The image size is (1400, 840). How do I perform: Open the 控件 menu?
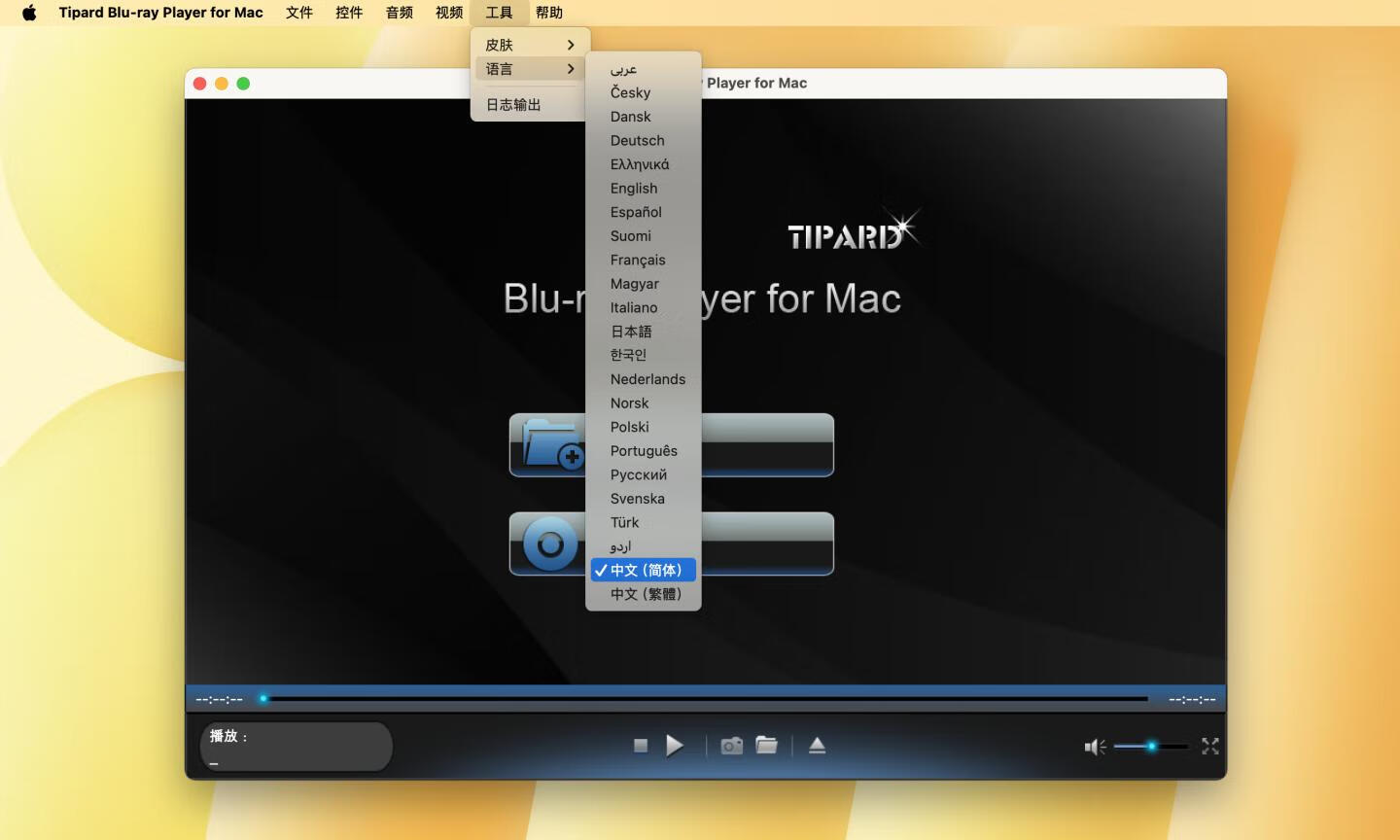[x=349, y=13]
